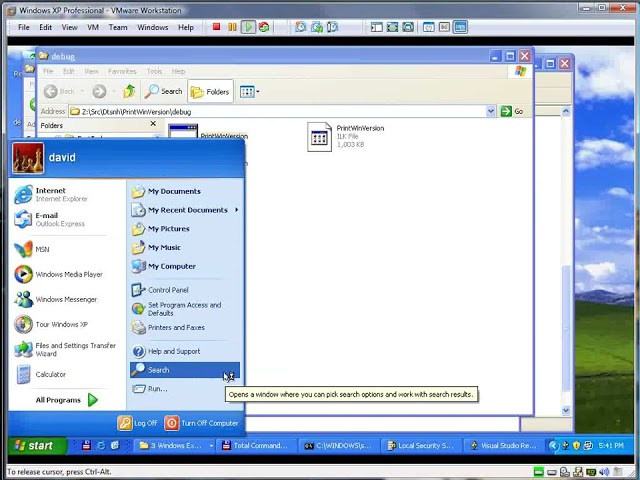Viewport: 640px width, 480px height.
Task: Click Internet Explorer quick launch icon
Action: (101, 445)
